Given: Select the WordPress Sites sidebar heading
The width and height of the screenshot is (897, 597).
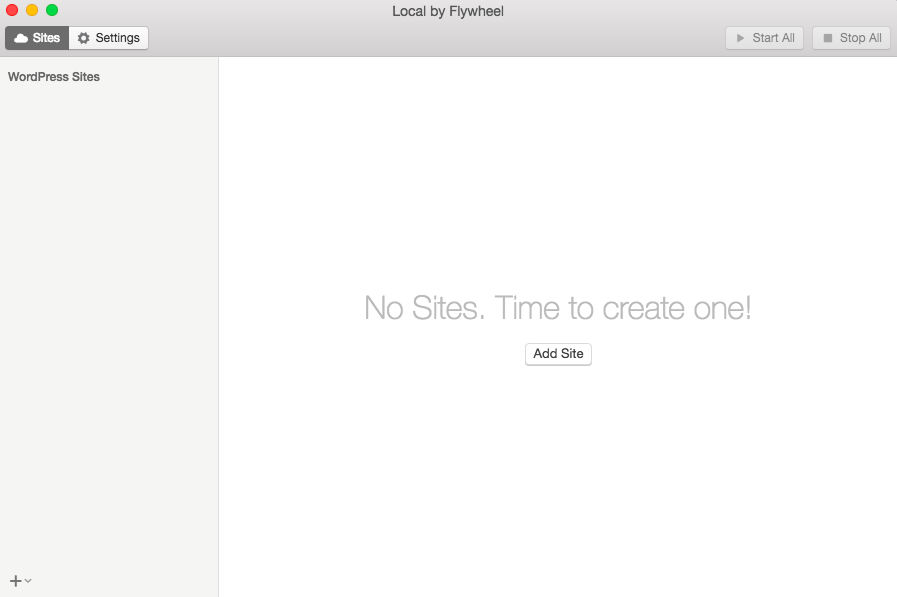Looking at the screenshot, I should (54, 77).
